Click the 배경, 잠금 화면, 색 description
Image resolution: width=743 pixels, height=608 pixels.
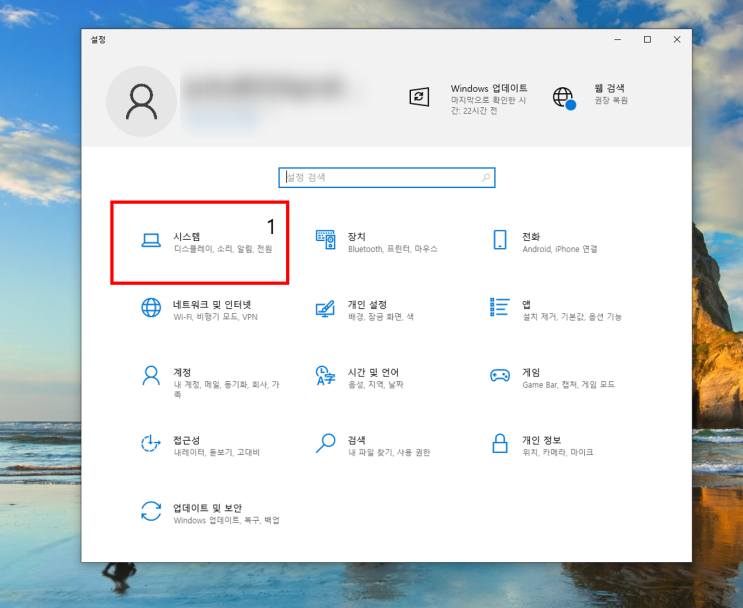click(381, 317)
